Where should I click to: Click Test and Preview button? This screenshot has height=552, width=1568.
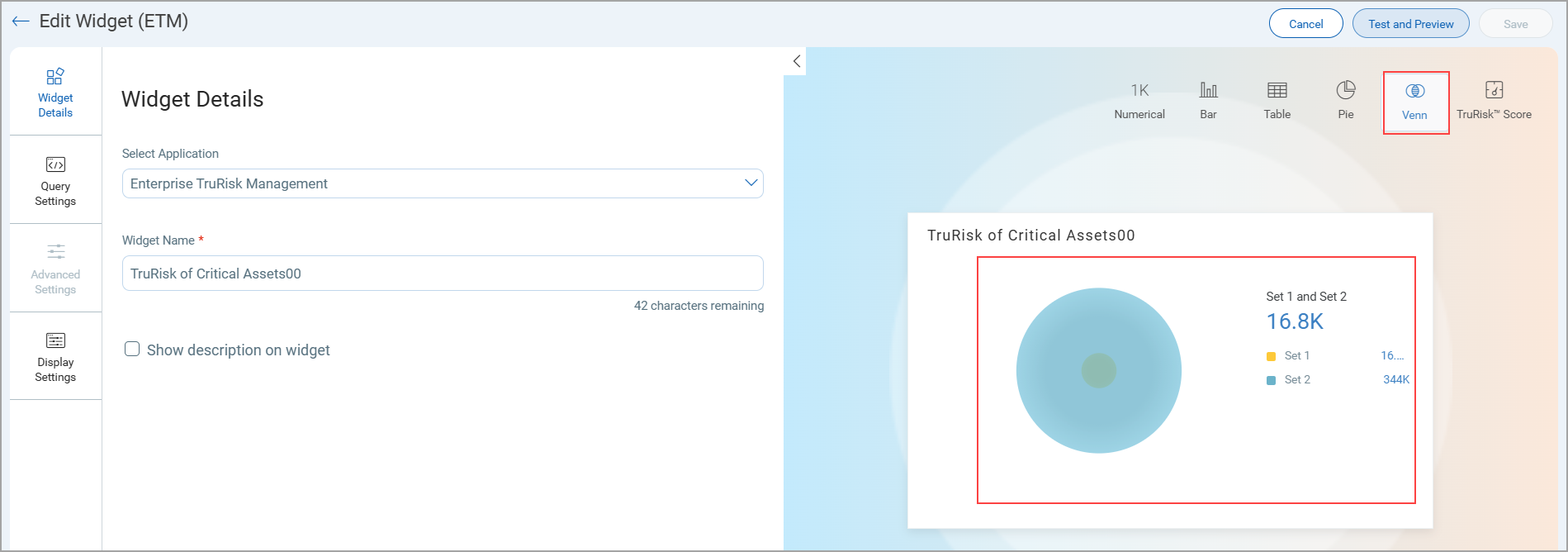click(1410, 23)
